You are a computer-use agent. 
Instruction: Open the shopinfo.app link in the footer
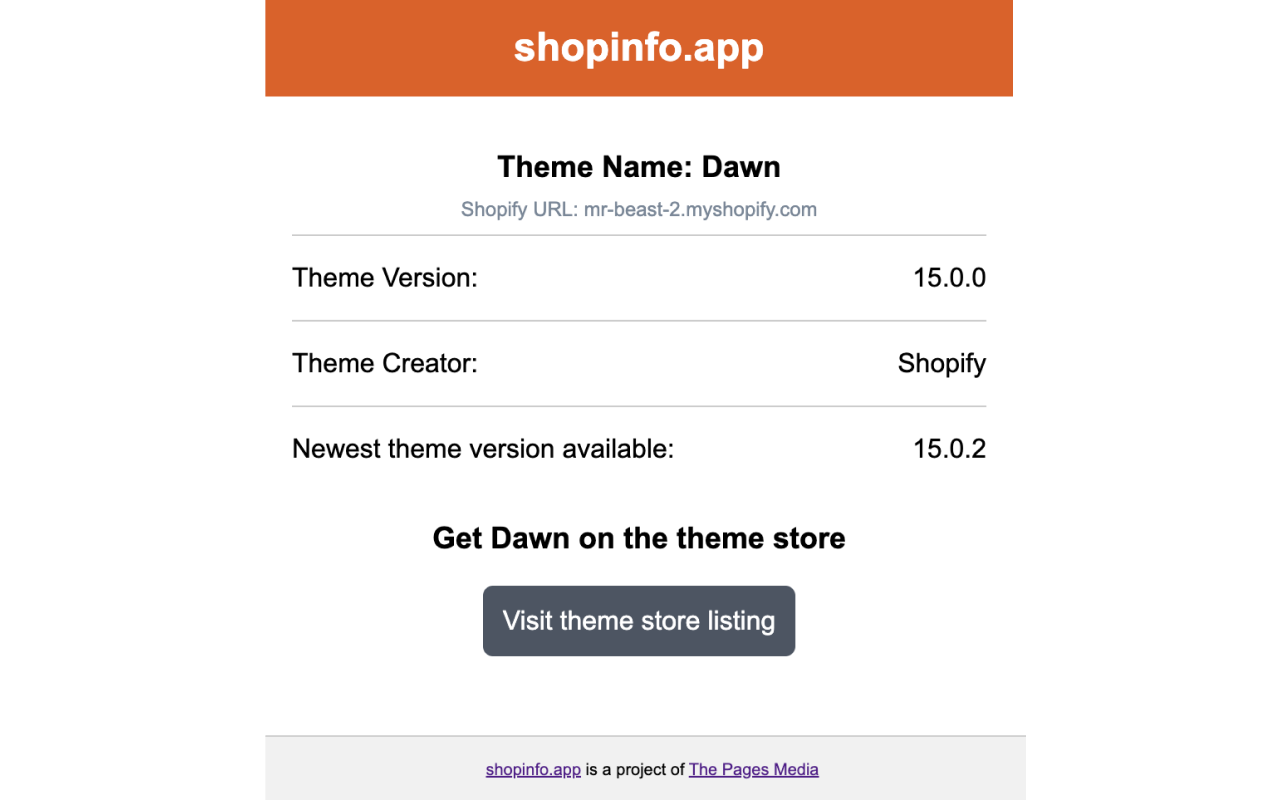(533, 769)
